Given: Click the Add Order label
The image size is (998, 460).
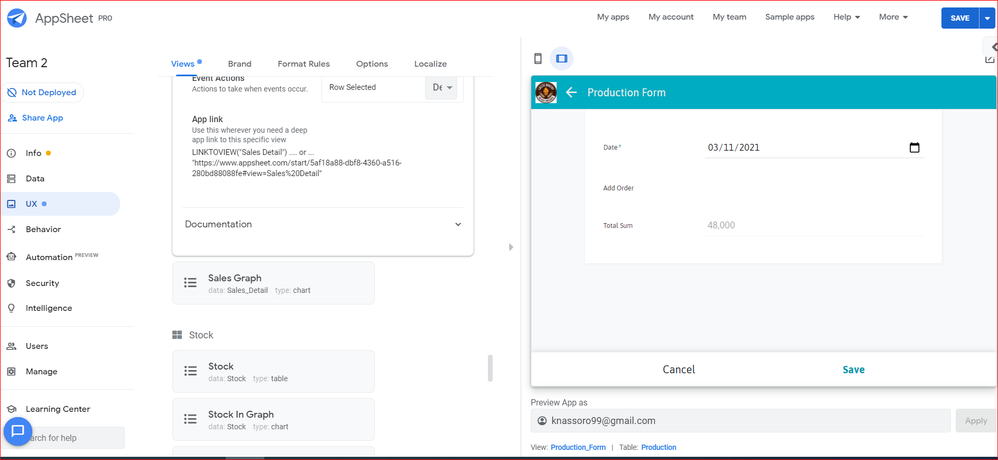Looking at the screenshot, I should [x=618, y=188].
